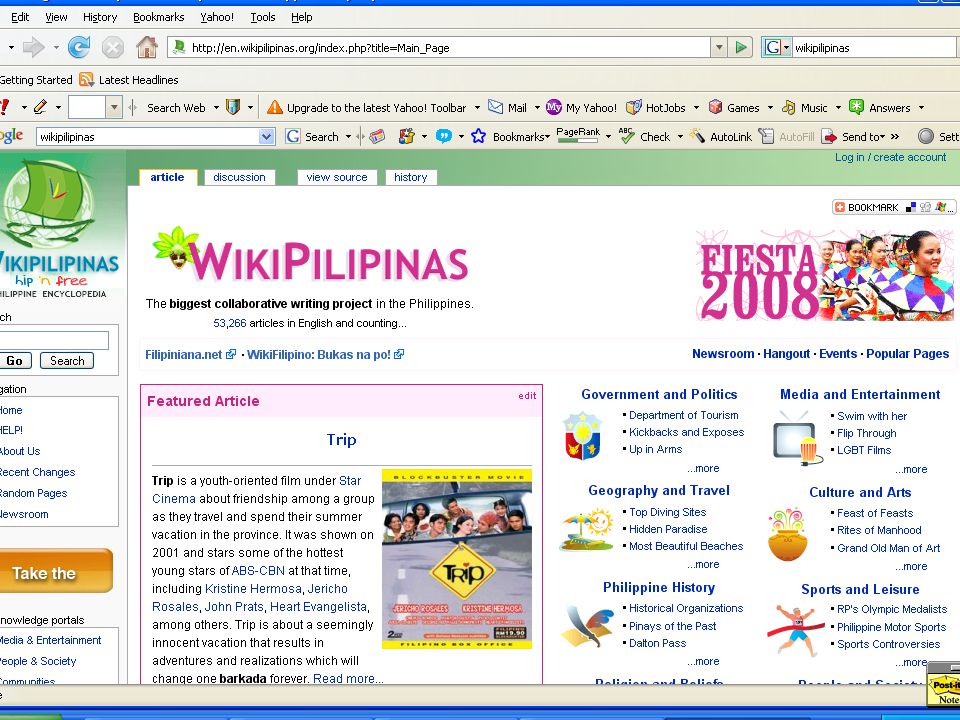Image resolution: width=960 pixels, height=720 pixels.
Task: Click the BOOKMARK share button
Action: coord(893,208)
